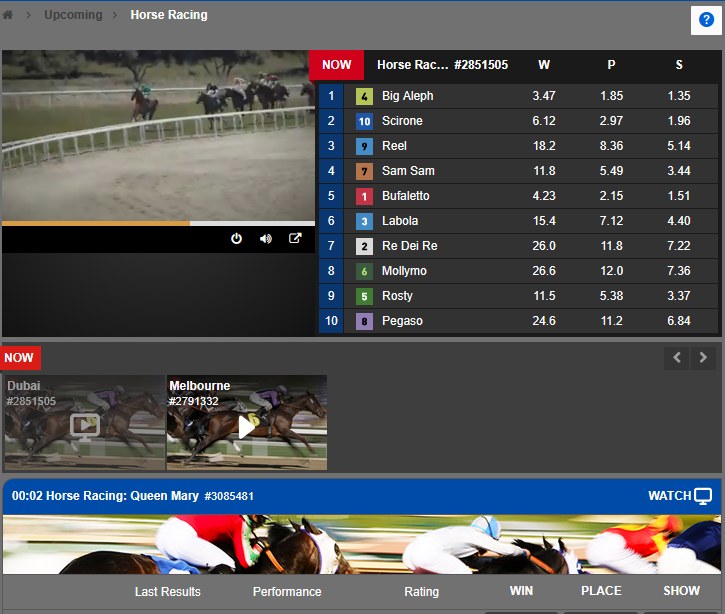
Task: Click the NOW tab above thumbnails
Action: (20, 358)
